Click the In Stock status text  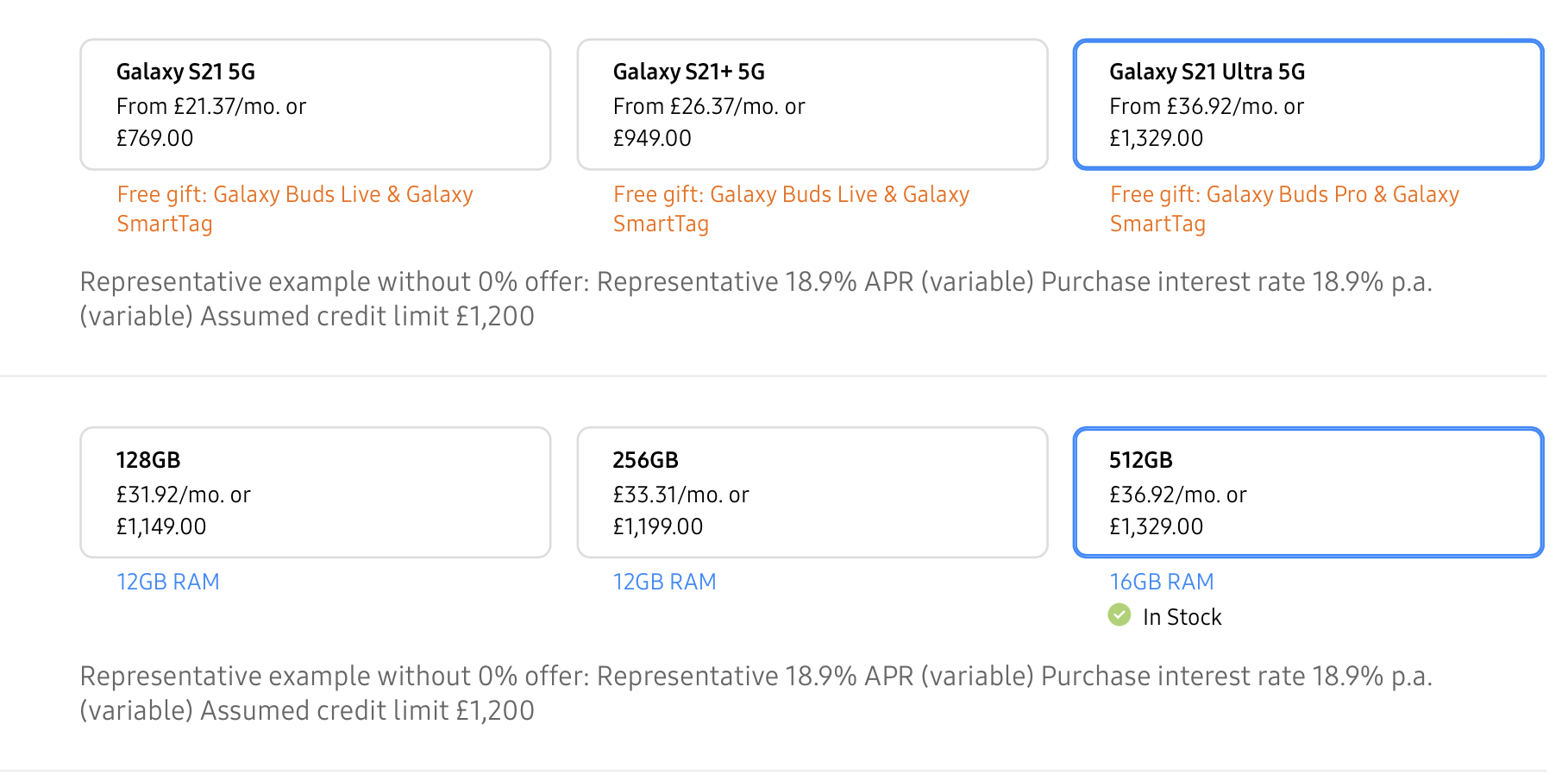1182,617
